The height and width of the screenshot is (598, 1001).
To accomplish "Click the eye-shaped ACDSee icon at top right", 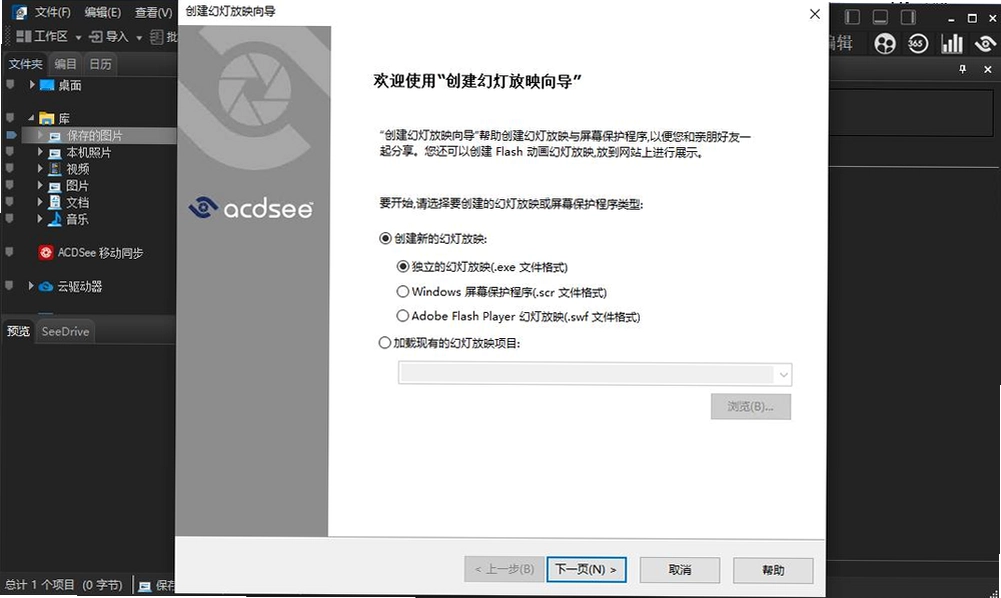I will (x=986, y=43).
